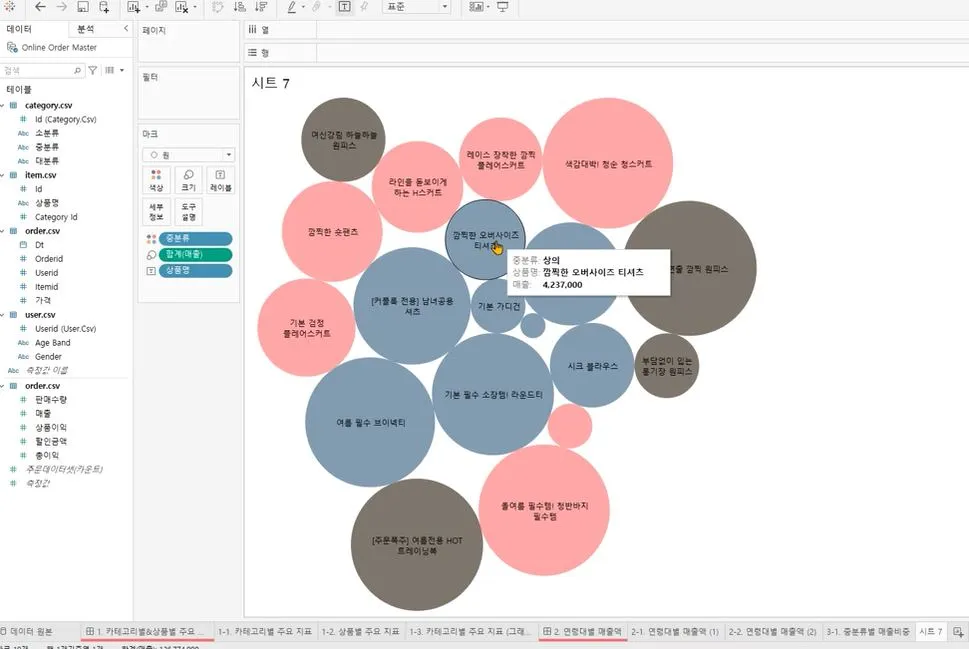The image size is (969, 649).
Task: Open the 표준 fit dropdown
Action: 416,7
